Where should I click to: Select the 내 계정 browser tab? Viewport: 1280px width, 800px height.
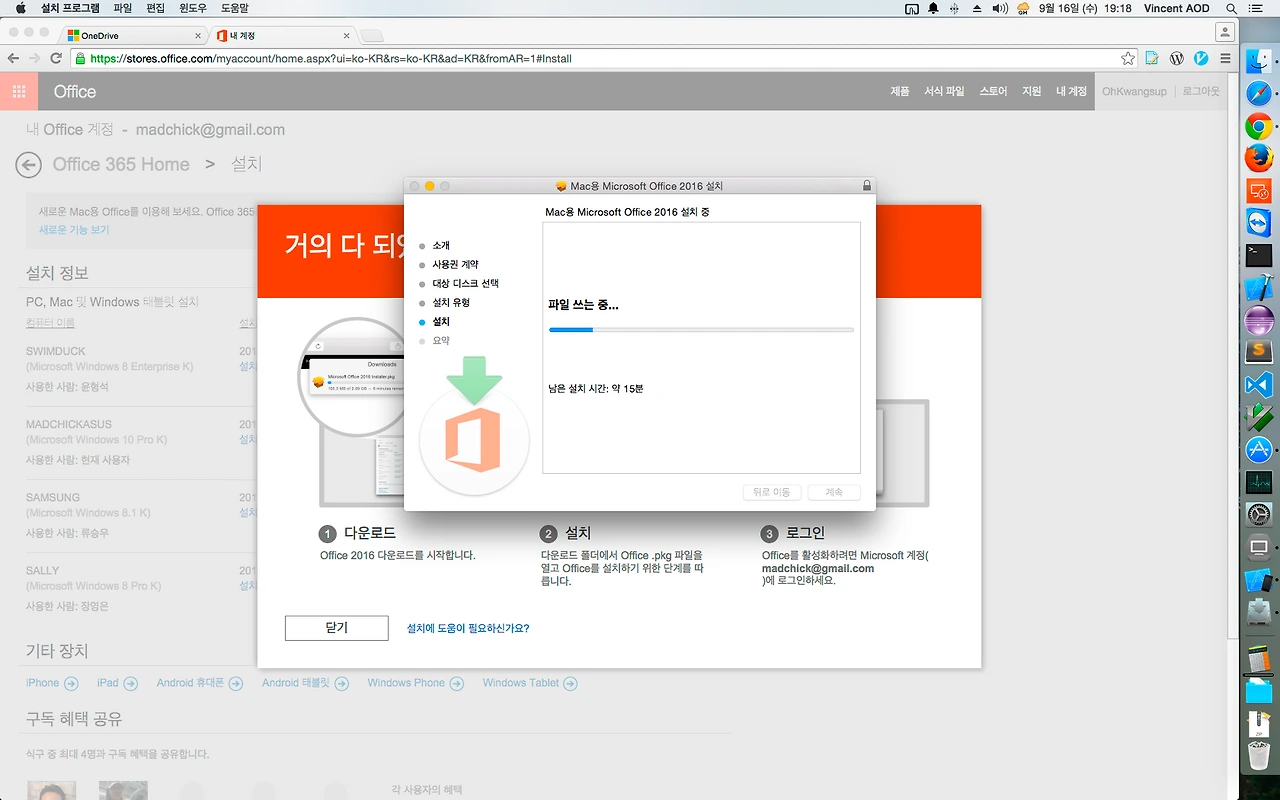click(282, 35)
